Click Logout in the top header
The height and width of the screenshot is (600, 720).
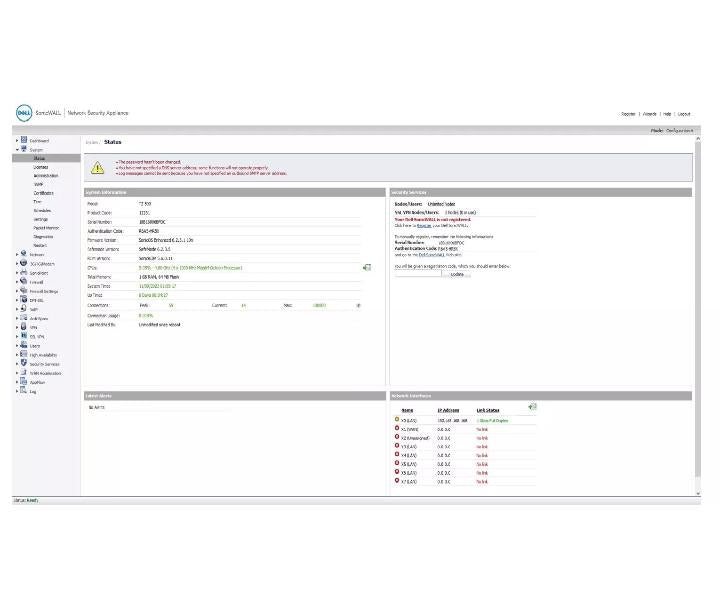(684, 114)
